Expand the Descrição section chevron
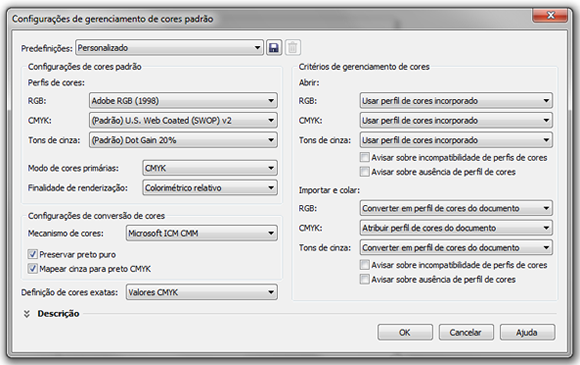 [x=27, y=314]
